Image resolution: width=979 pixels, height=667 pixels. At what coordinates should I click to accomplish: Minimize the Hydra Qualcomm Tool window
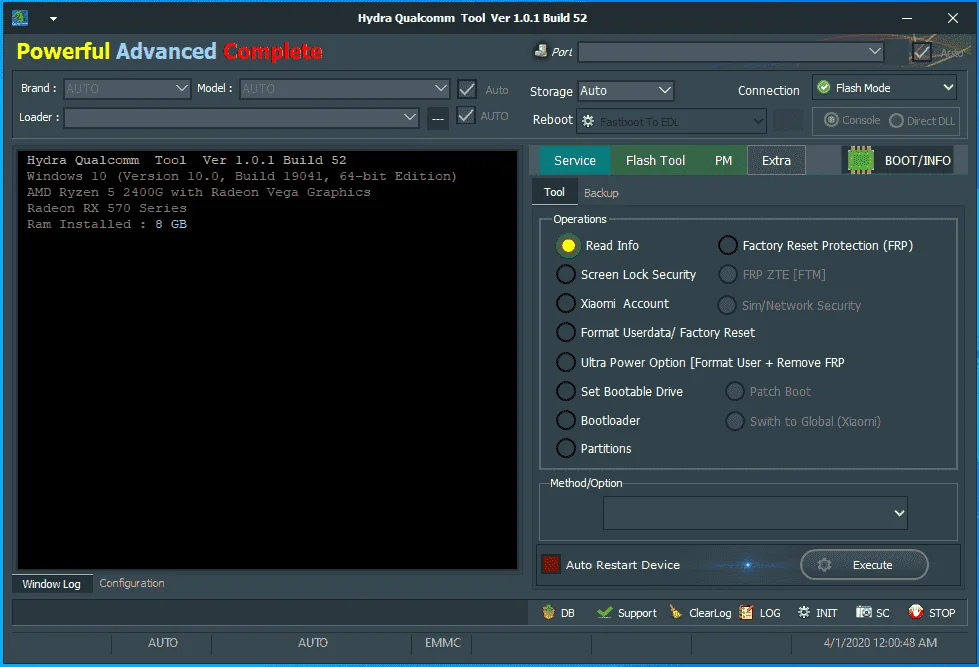(907, 18)
